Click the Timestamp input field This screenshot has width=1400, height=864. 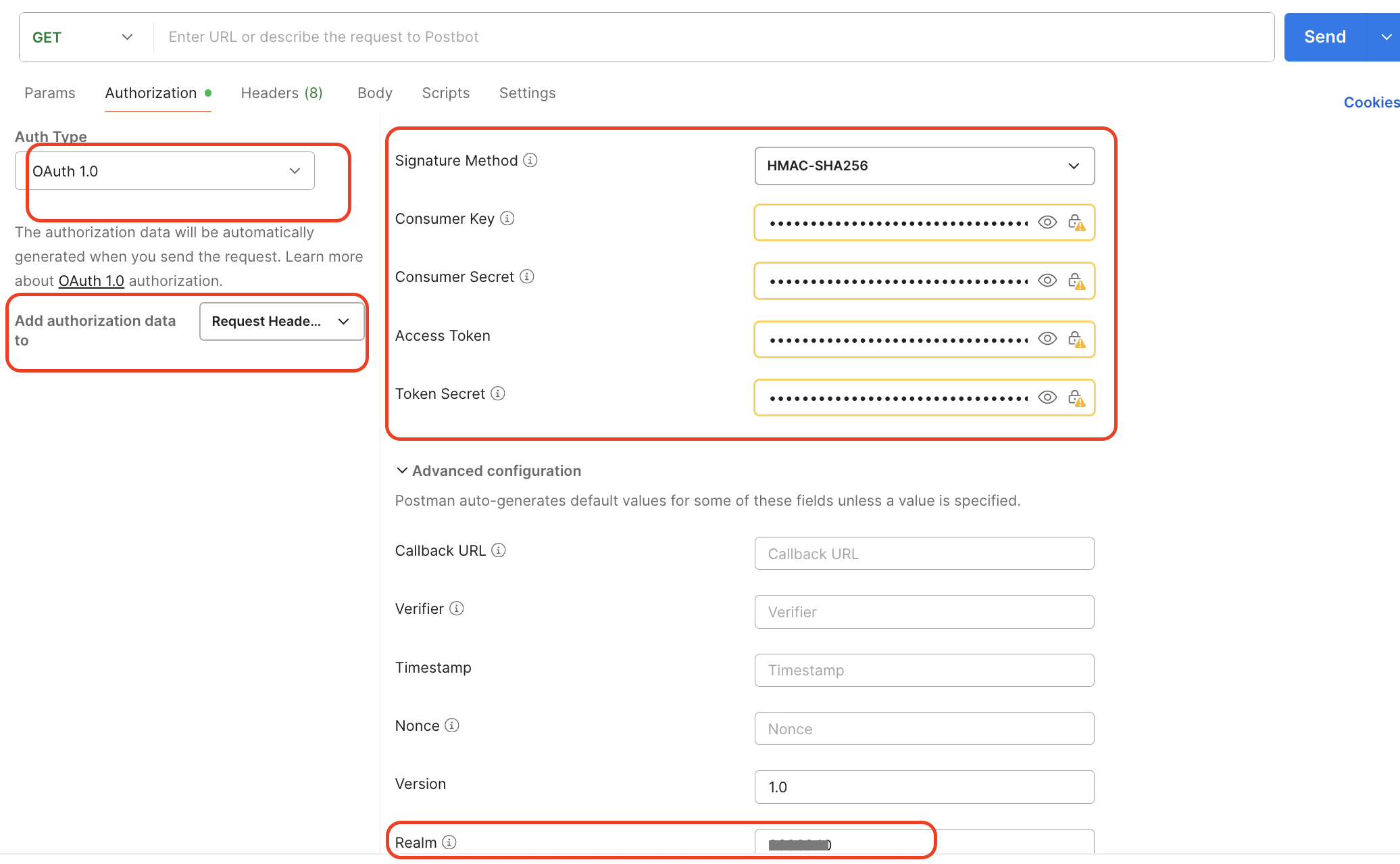[924, 670]
